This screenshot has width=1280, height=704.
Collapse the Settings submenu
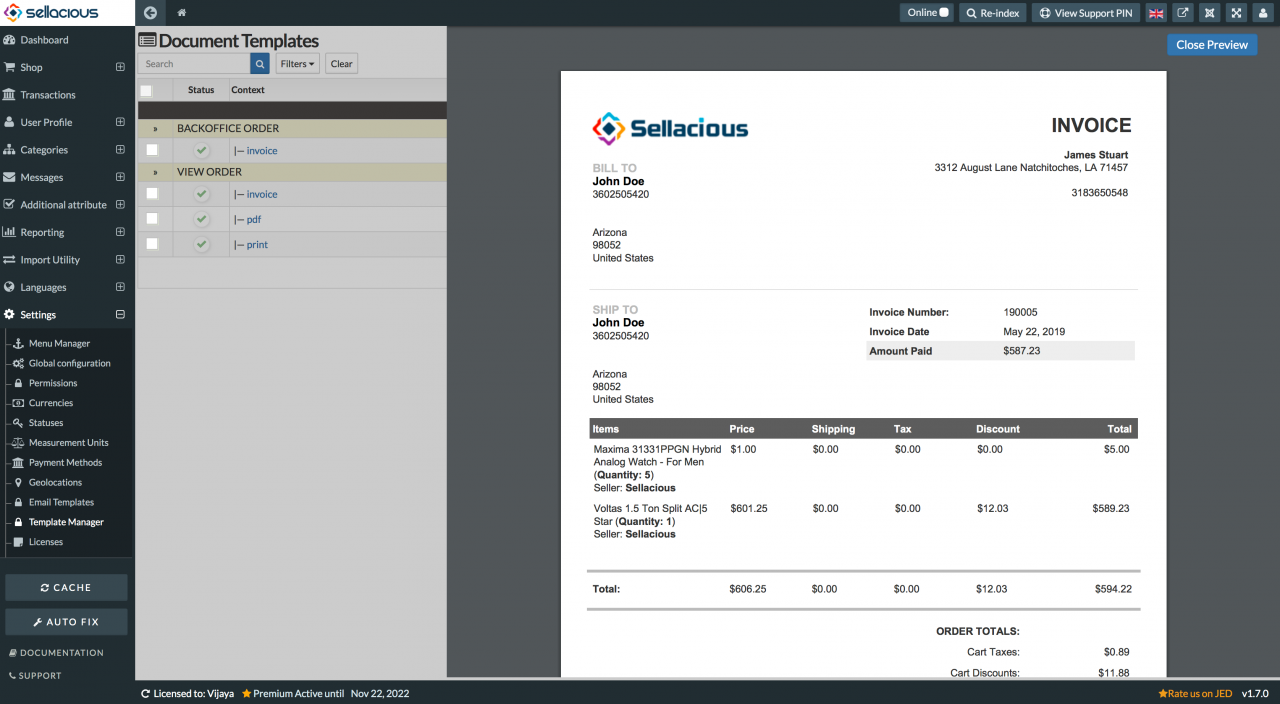pos(120,314)
